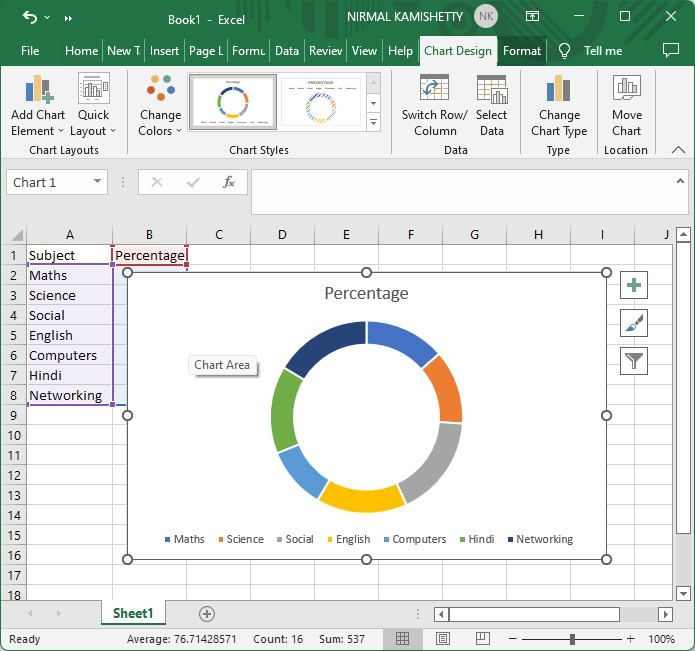The height and width of the screenshot is (651, 695).
Task: Expand the Chart Styles gallery More arrow
Action: 374,123
